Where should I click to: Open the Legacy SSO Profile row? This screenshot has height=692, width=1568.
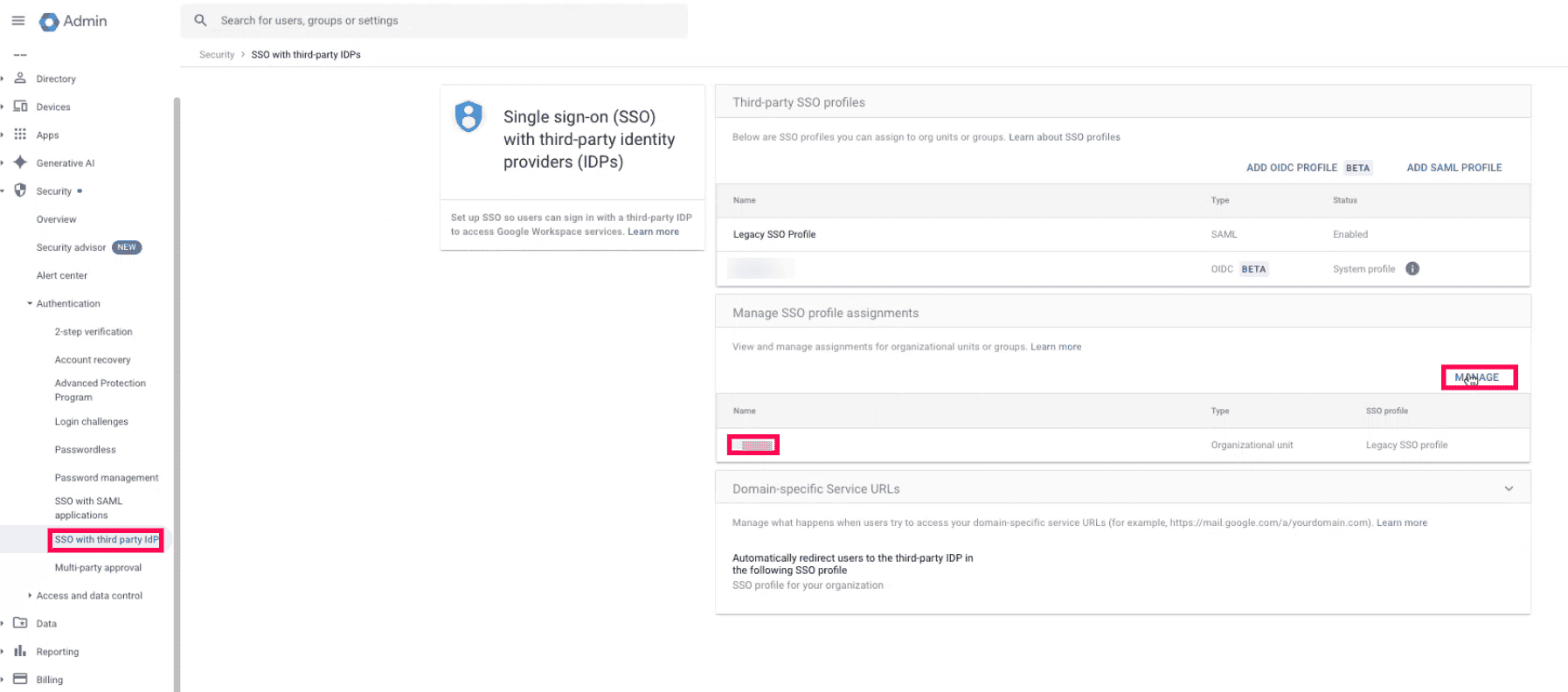pos(774,234)
